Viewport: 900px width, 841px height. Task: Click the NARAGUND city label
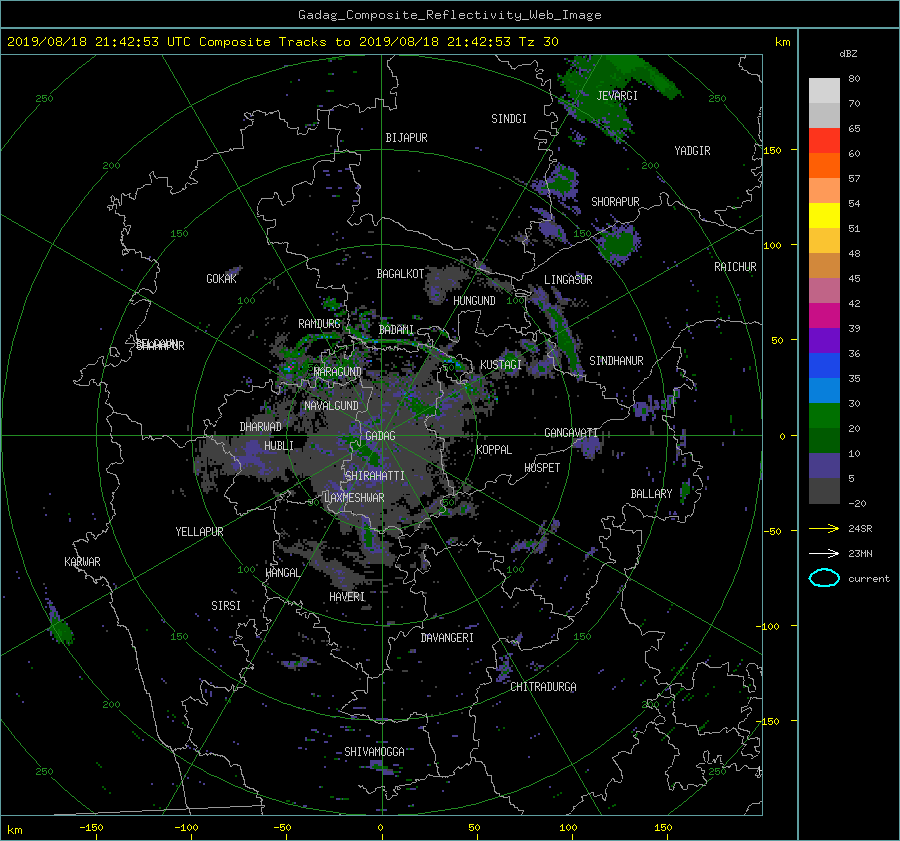[338, 372]
